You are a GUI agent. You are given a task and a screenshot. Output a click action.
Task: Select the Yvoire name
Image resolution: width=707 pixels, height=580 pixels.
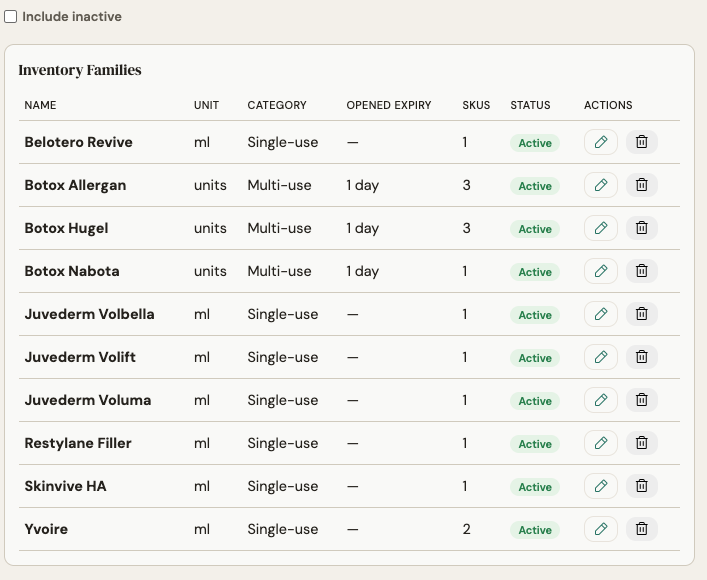[46, 529]
